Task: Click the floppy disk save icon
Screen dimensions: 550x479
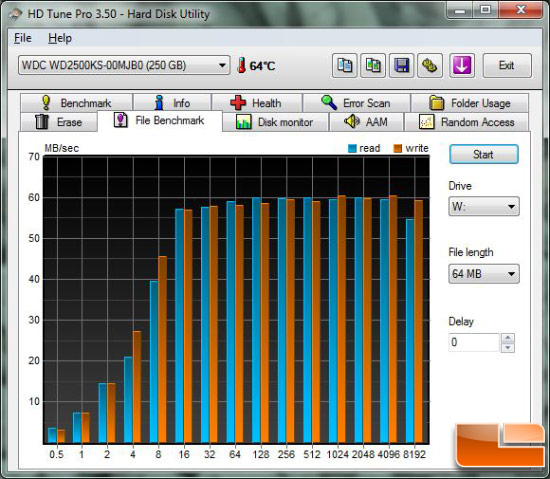Action: 402,66
